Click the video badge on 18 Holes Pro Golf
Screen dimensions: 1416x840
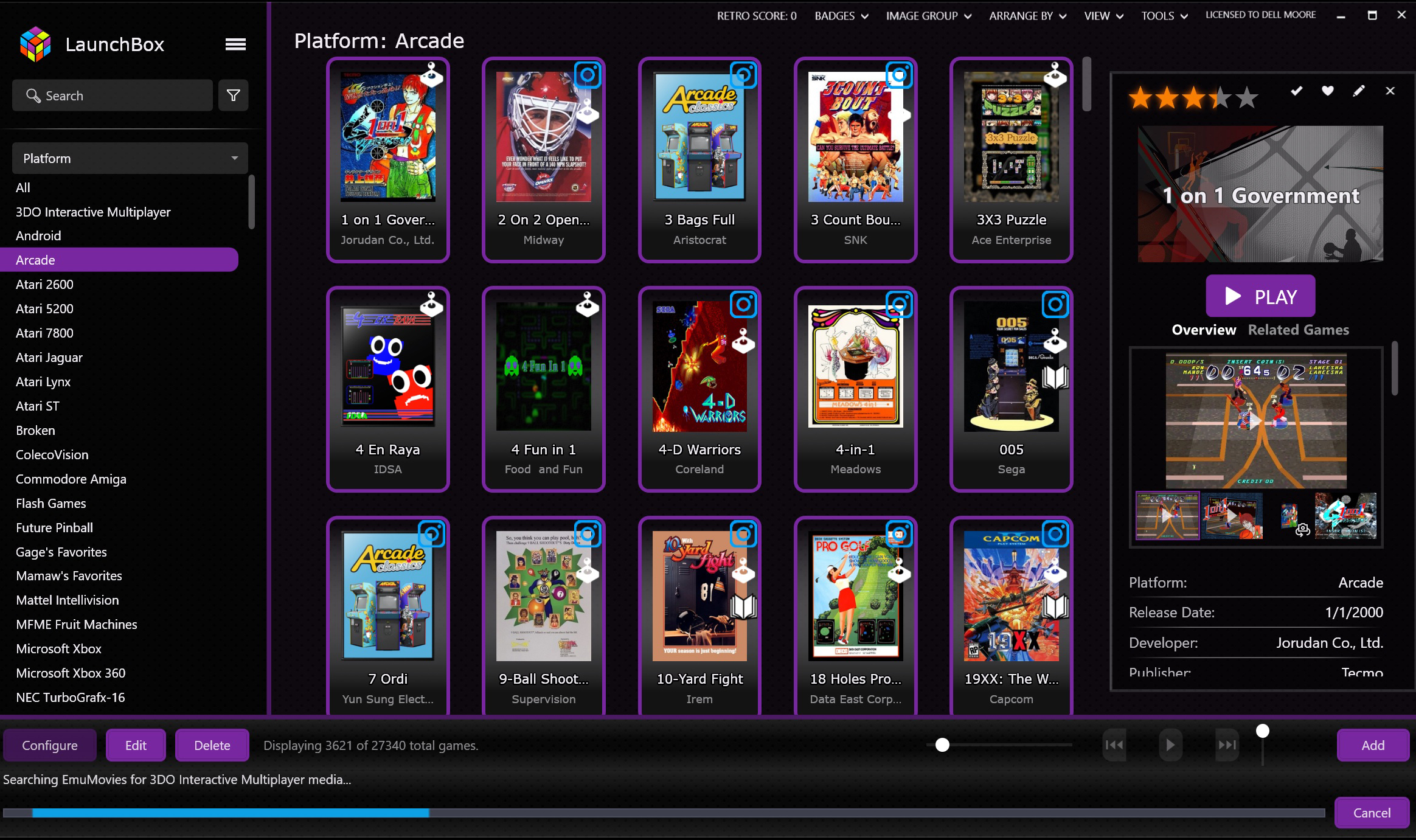tap(899, 535)
